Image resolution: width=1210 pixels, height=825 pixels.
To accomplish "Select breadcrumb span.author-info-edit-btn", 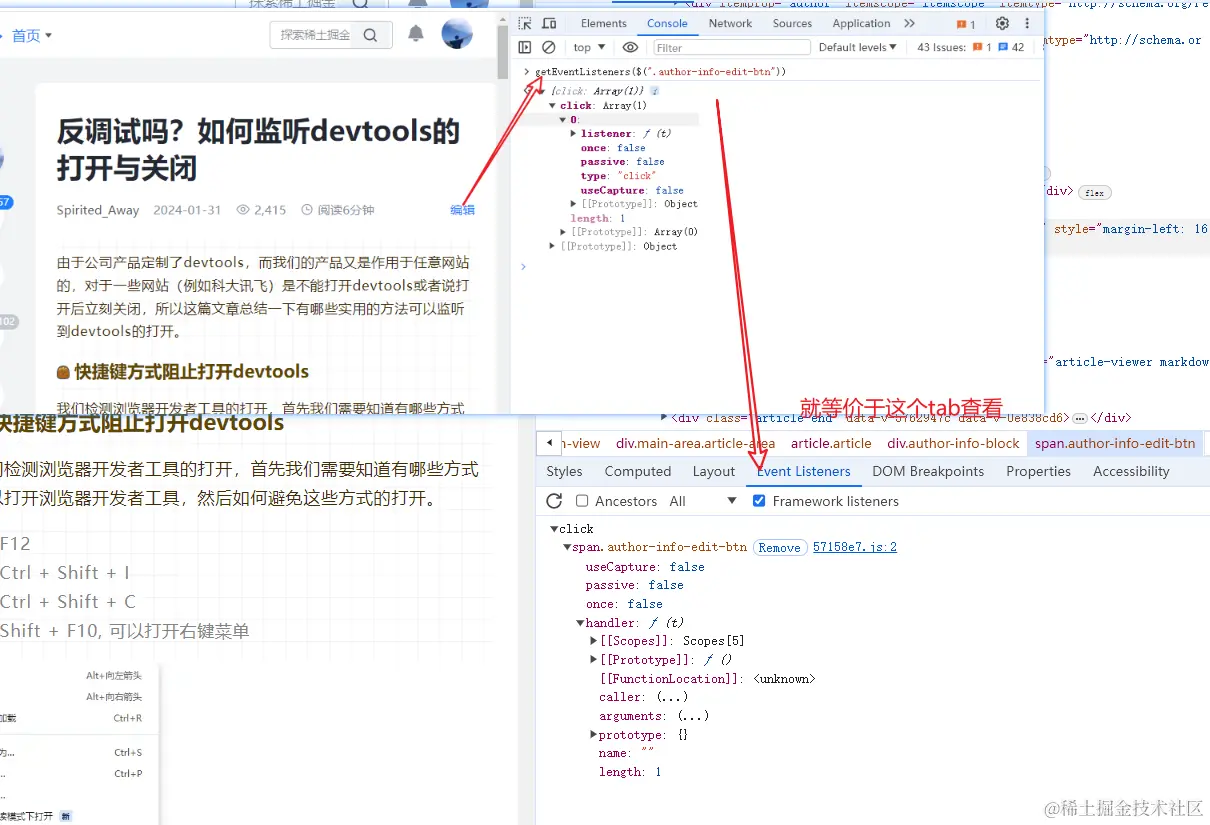I will (1115, 443).
